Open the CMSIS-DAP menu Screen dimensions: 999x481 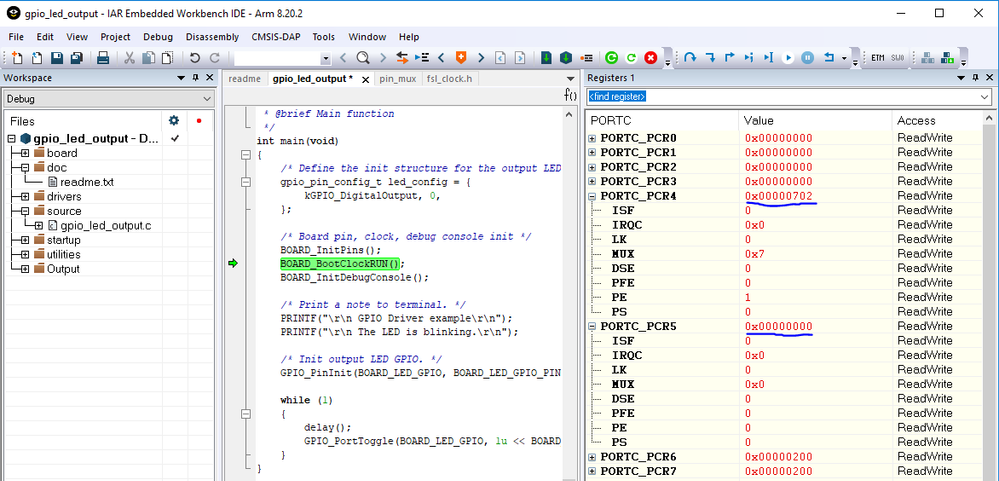coord(275,37)
